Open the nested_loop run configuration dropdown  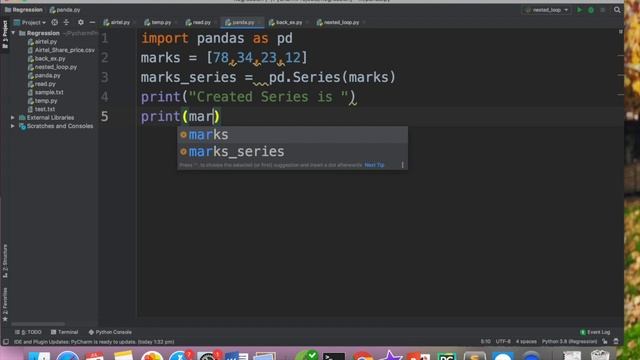click(548, 10)
